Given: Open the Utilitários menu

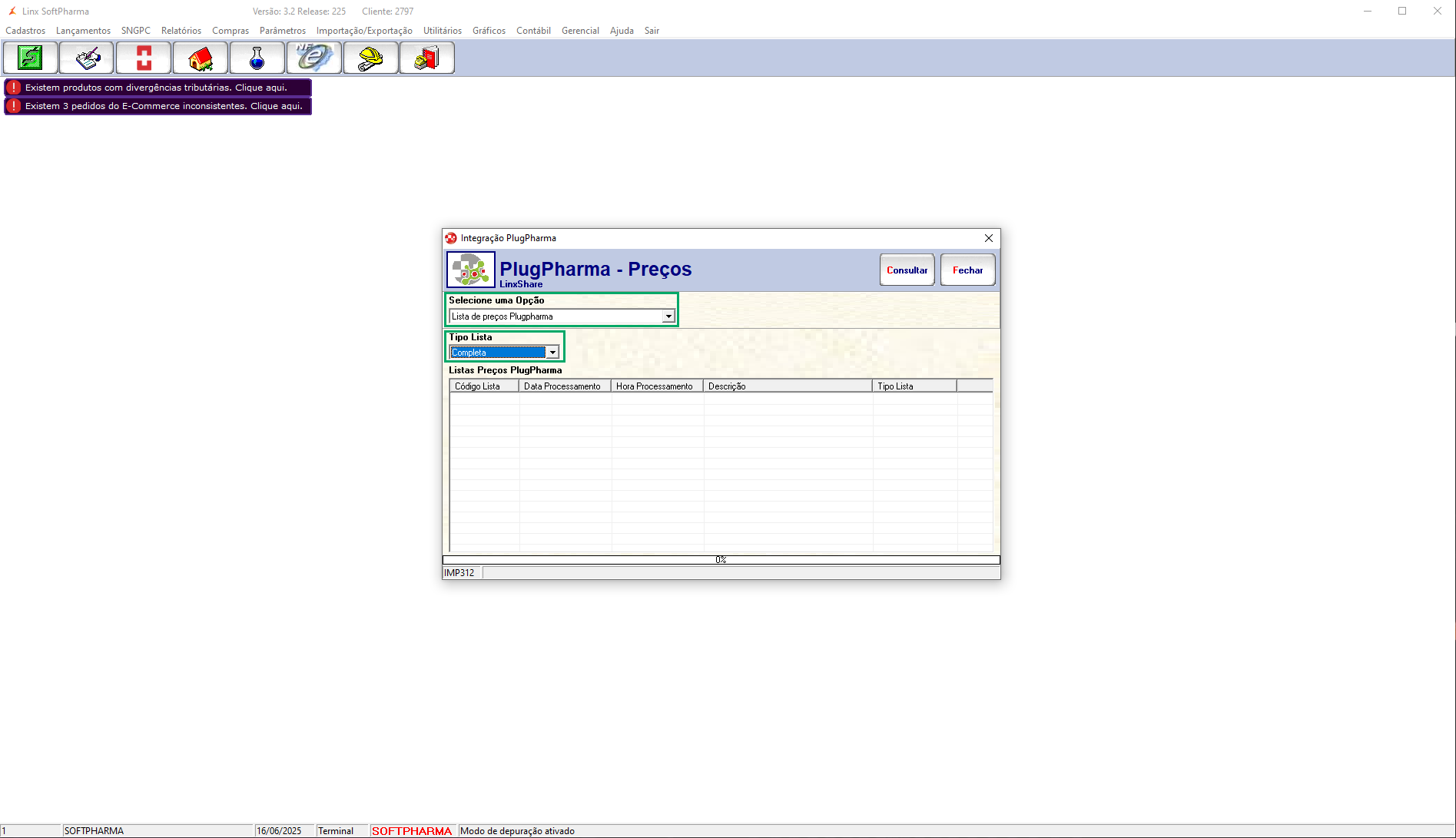Looking at the screenshot, I should point(443,31).
